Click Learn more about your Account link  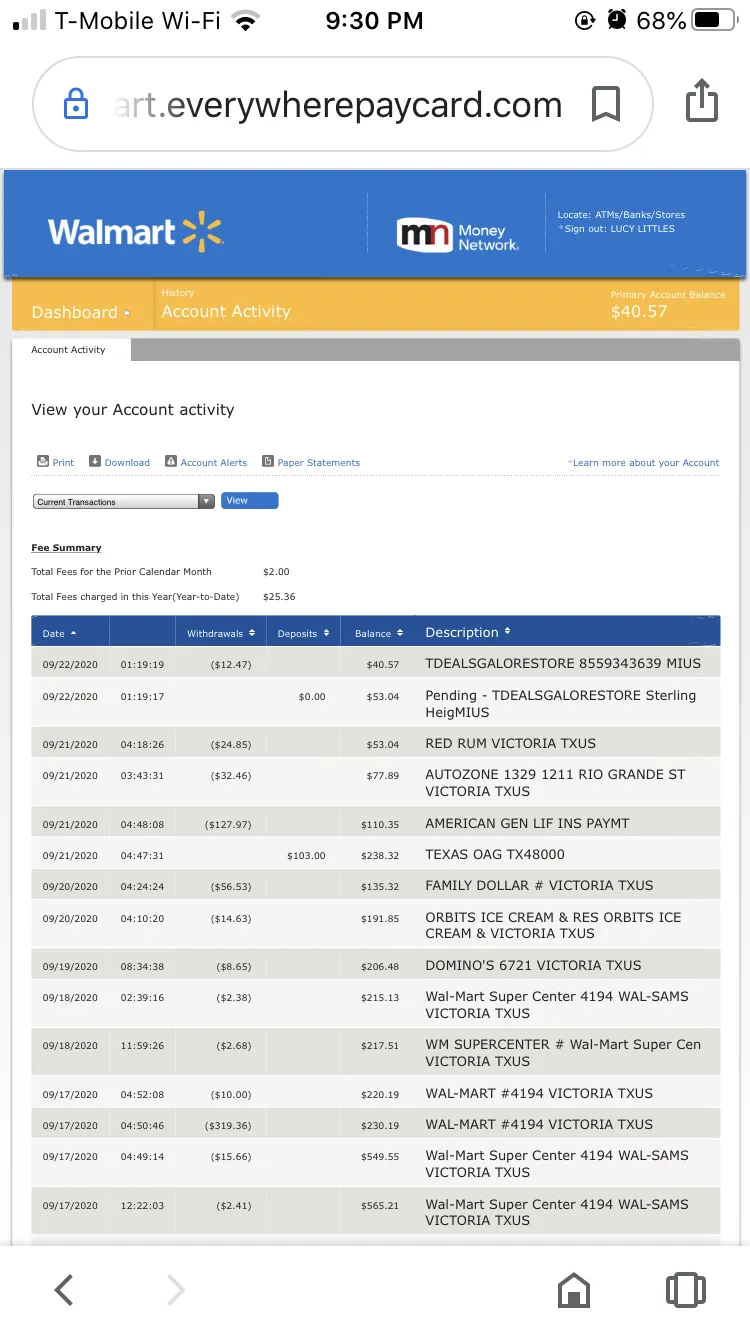coord(644,463)
